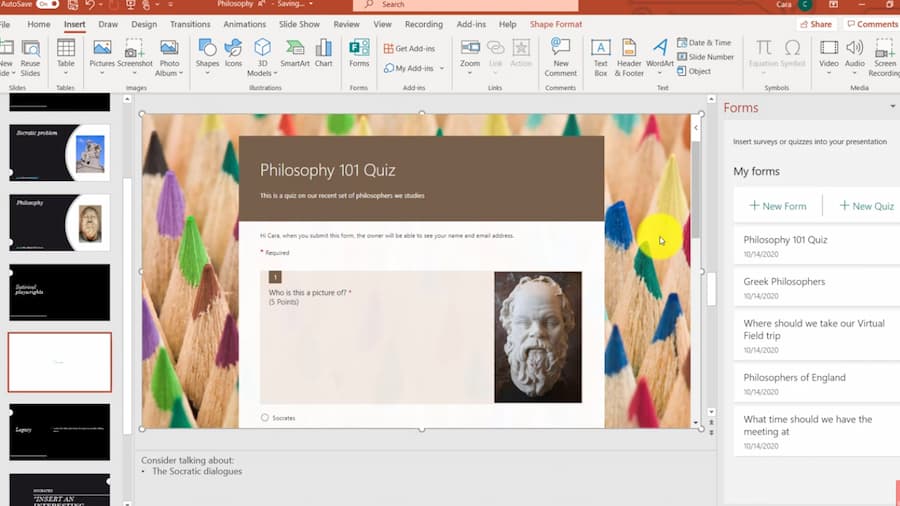Open the Slide Show tab
Viewport: 900px width, 506px height.
[x=300, y=24]
